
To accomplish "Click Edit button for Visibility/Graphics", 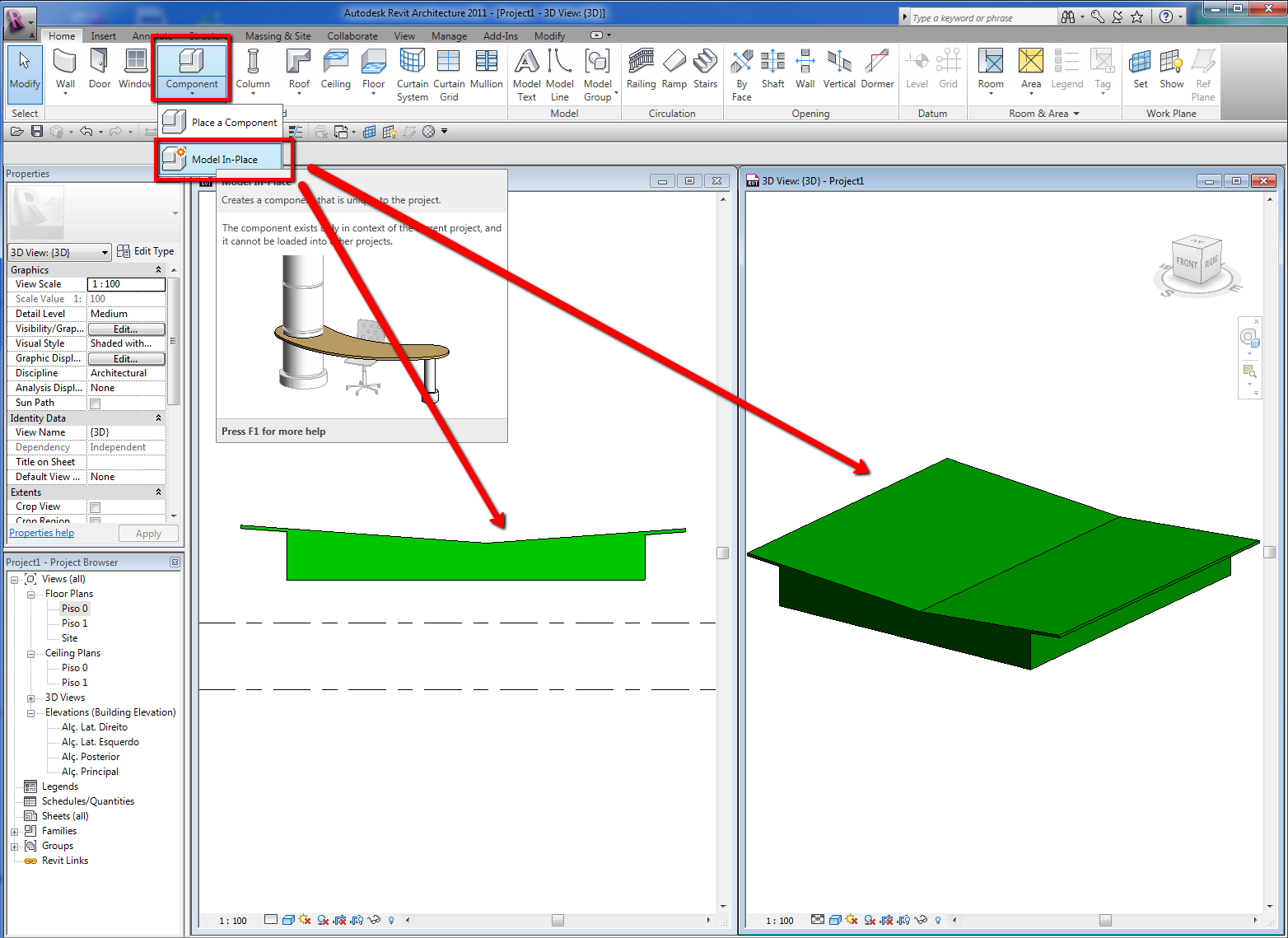I will pyautogui.click(x=127, y=329).
